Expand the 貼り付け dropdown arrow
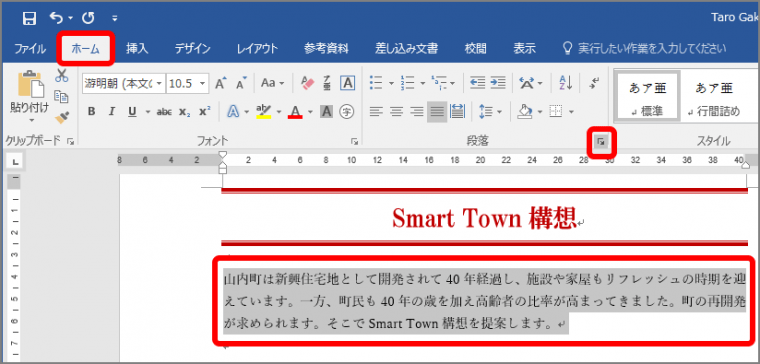 tap(32, 120)
